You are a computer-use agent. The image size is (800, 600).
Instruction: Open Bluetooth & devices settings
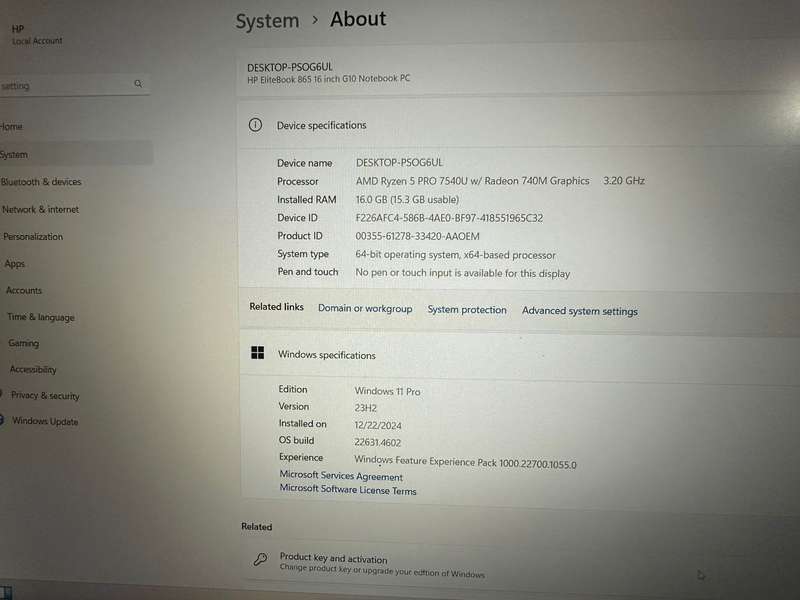click(41, 182)
